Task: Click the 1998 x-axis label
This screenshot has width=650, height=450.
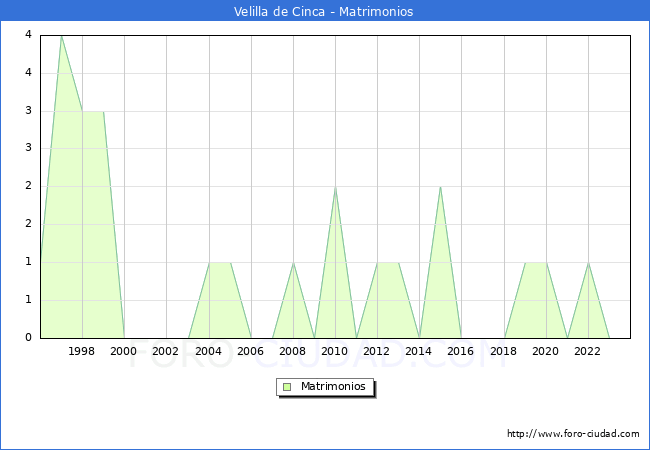Action: point(82,351)
